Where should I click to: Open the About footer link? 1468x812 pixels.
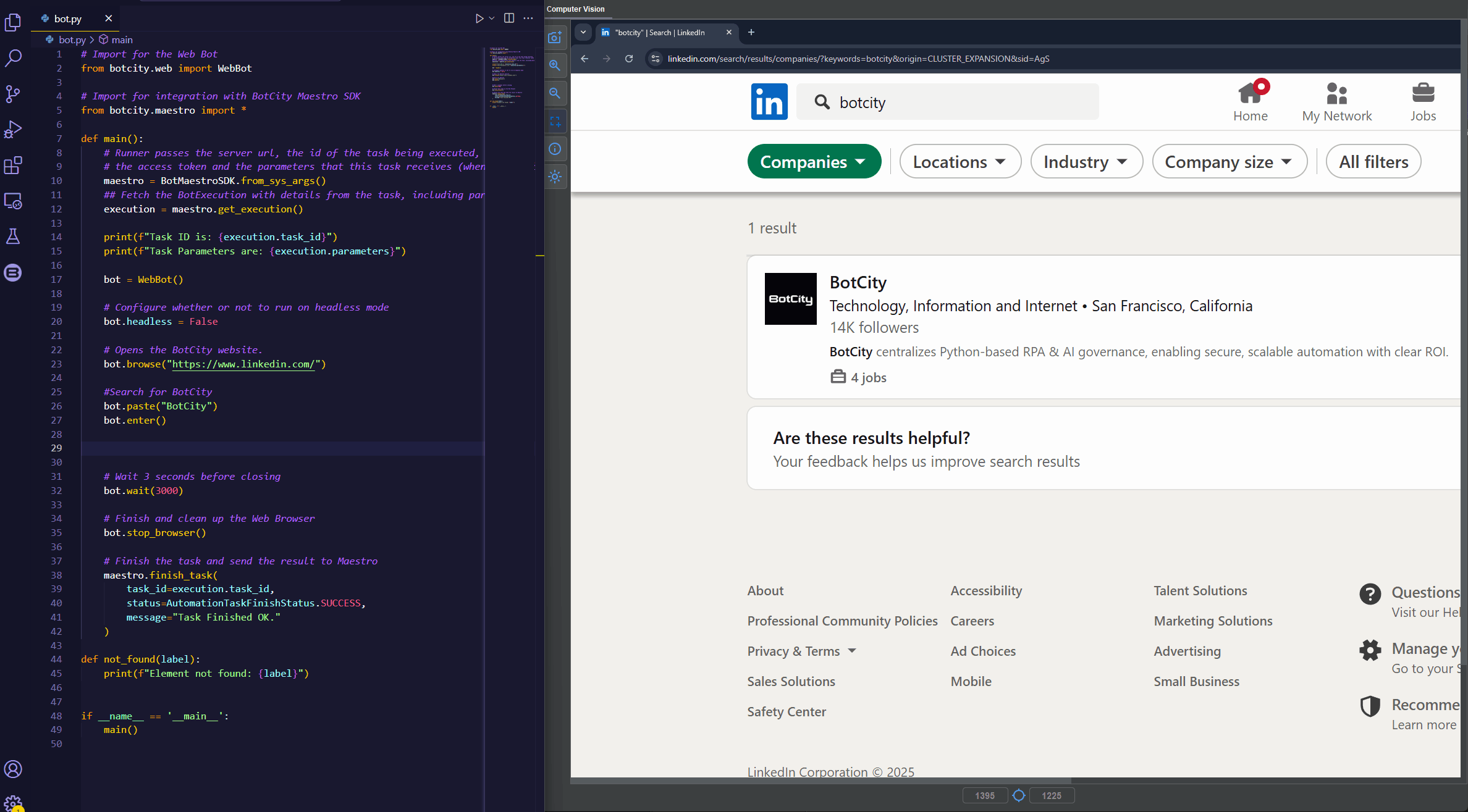pyautogui.click(x=765, y=590)
